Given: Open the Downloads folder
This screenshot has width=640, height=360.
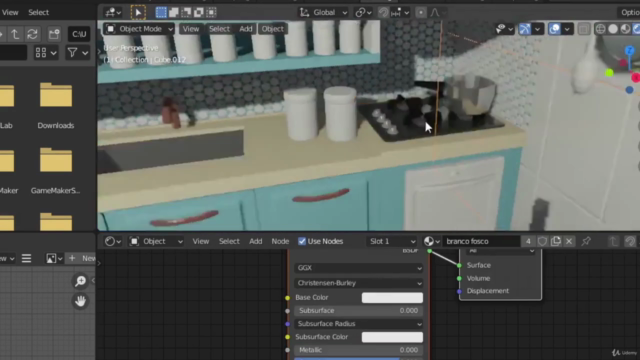Looking at the screenshot, I should click(x=56, y=105).
